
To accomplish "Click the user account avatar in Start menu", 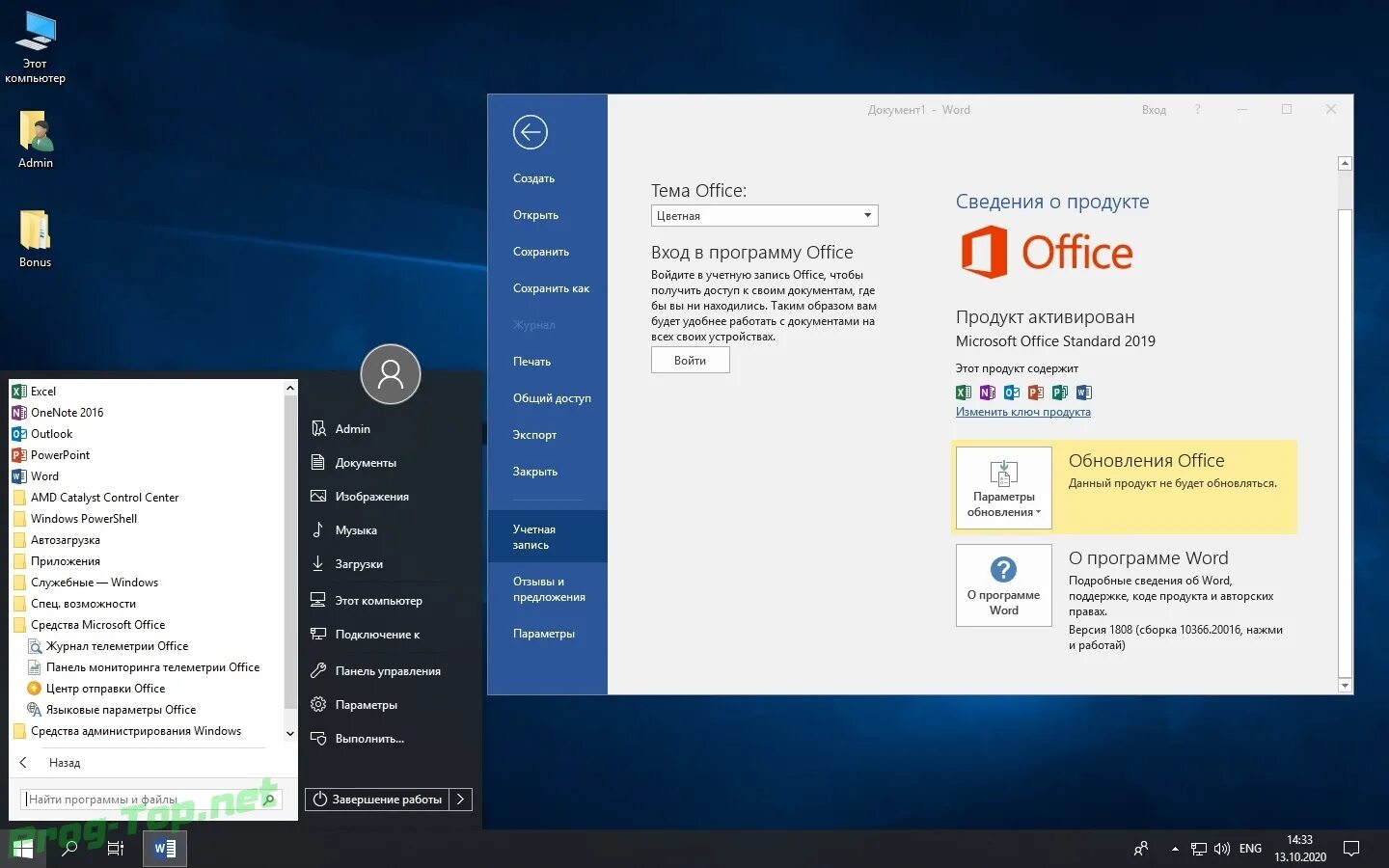I will tap(391, 374).
